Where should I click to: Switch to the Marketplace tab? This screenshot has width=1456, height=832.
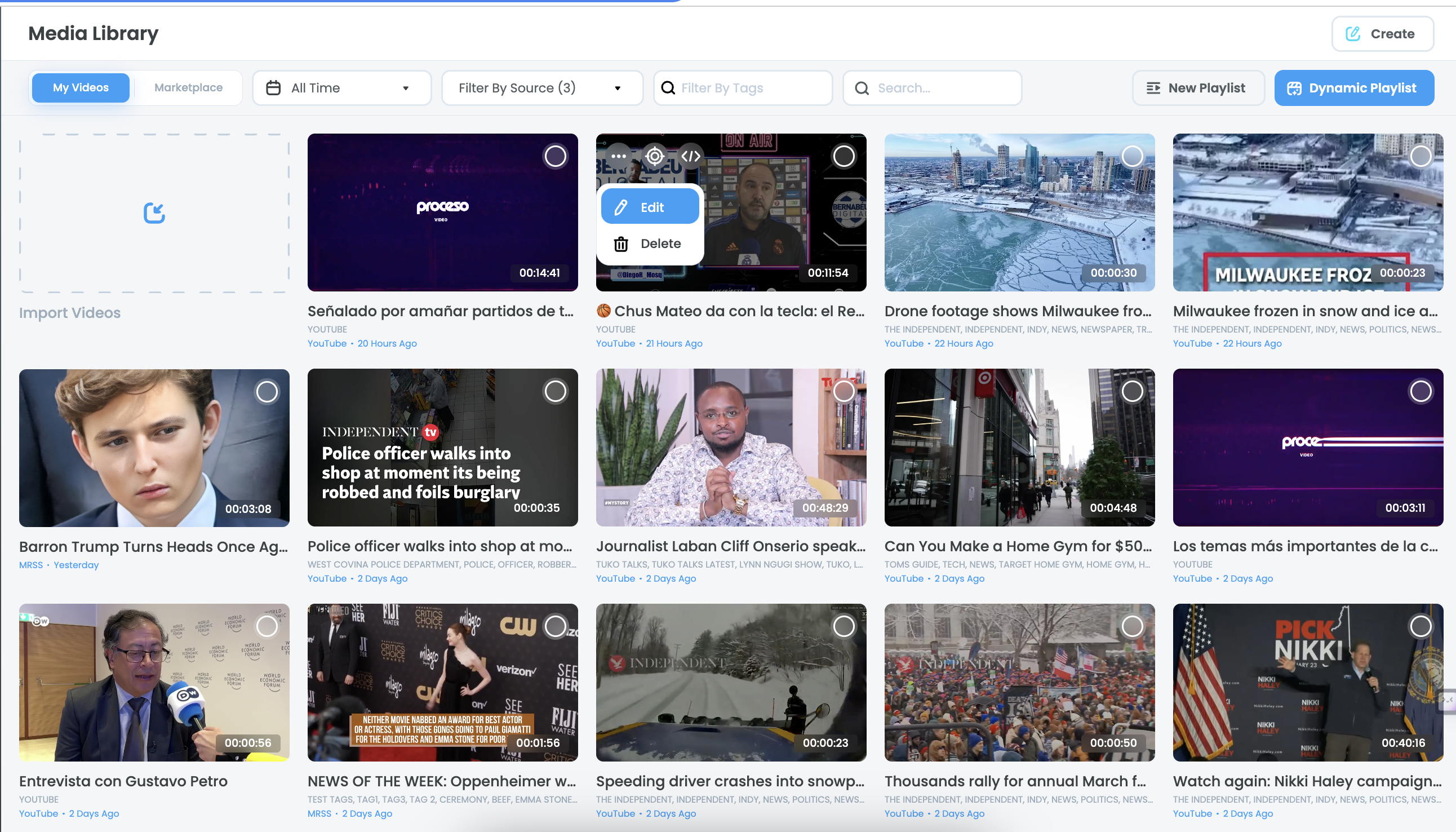click(189, 87)
